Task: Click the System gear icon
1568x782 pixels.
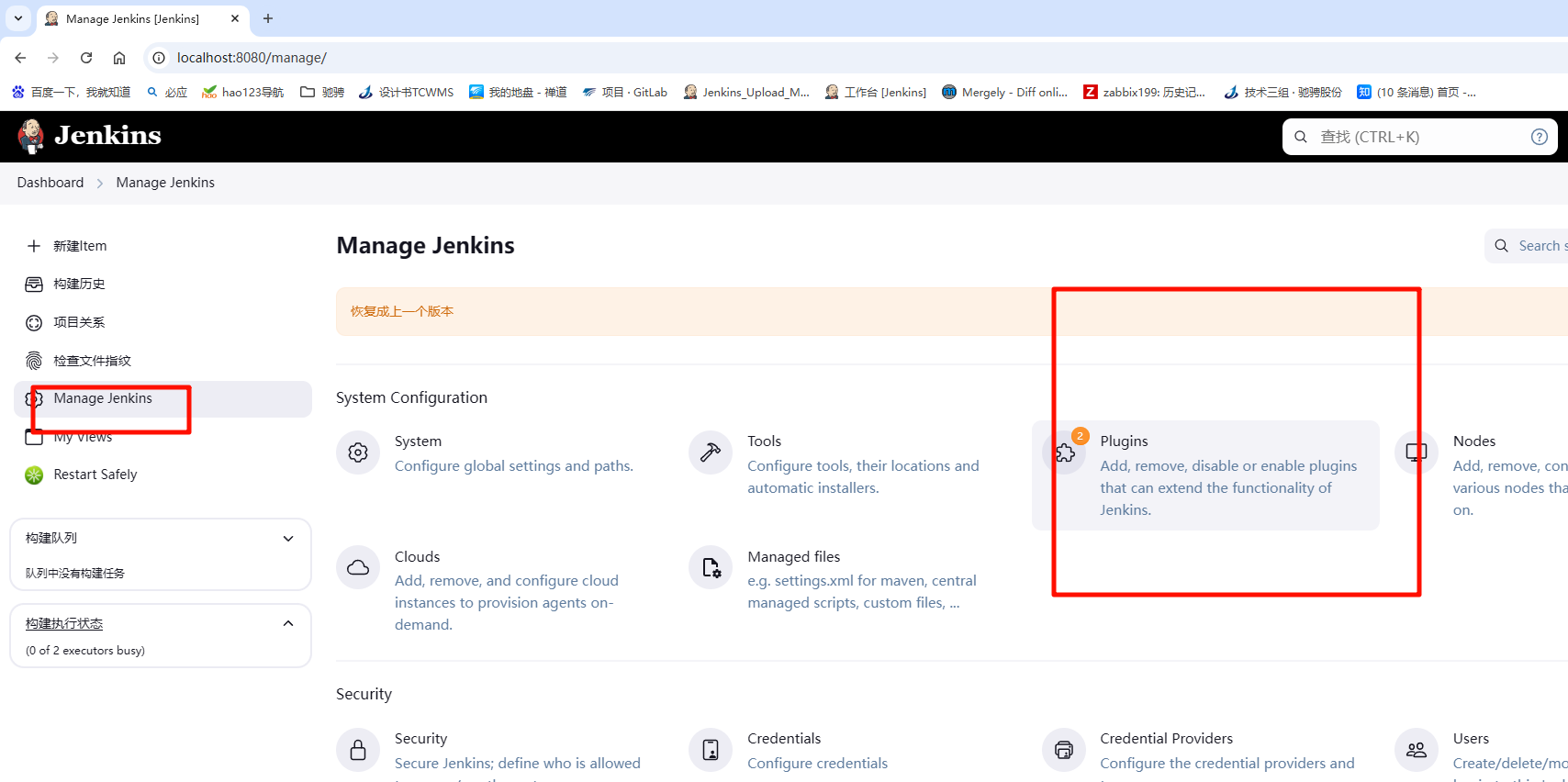Action: [x=358, y=452]
